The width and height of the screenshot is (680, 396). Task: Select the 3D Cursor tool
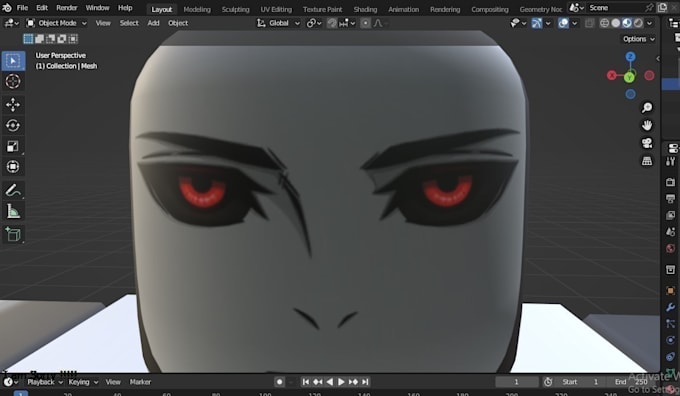[x=13, y=82]
